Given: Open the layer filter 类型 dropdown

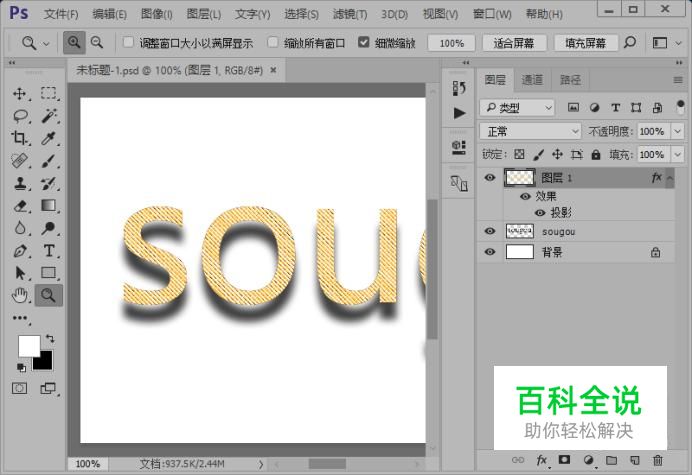Looking at the screenshot, I should 517,107.
